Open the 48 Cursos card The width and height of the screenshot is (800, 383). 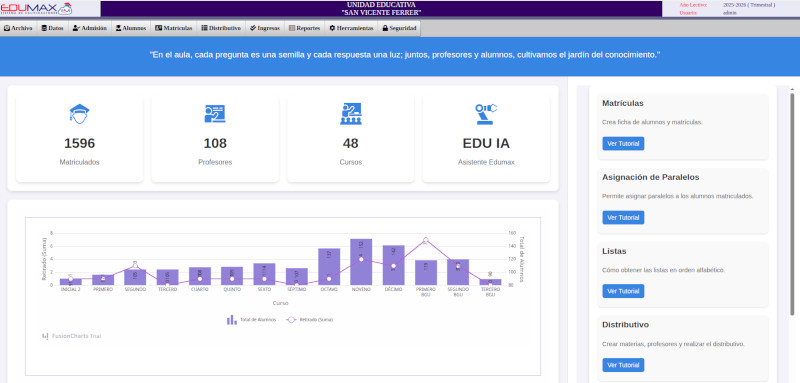pyautogui.click(x=351, y=138)
